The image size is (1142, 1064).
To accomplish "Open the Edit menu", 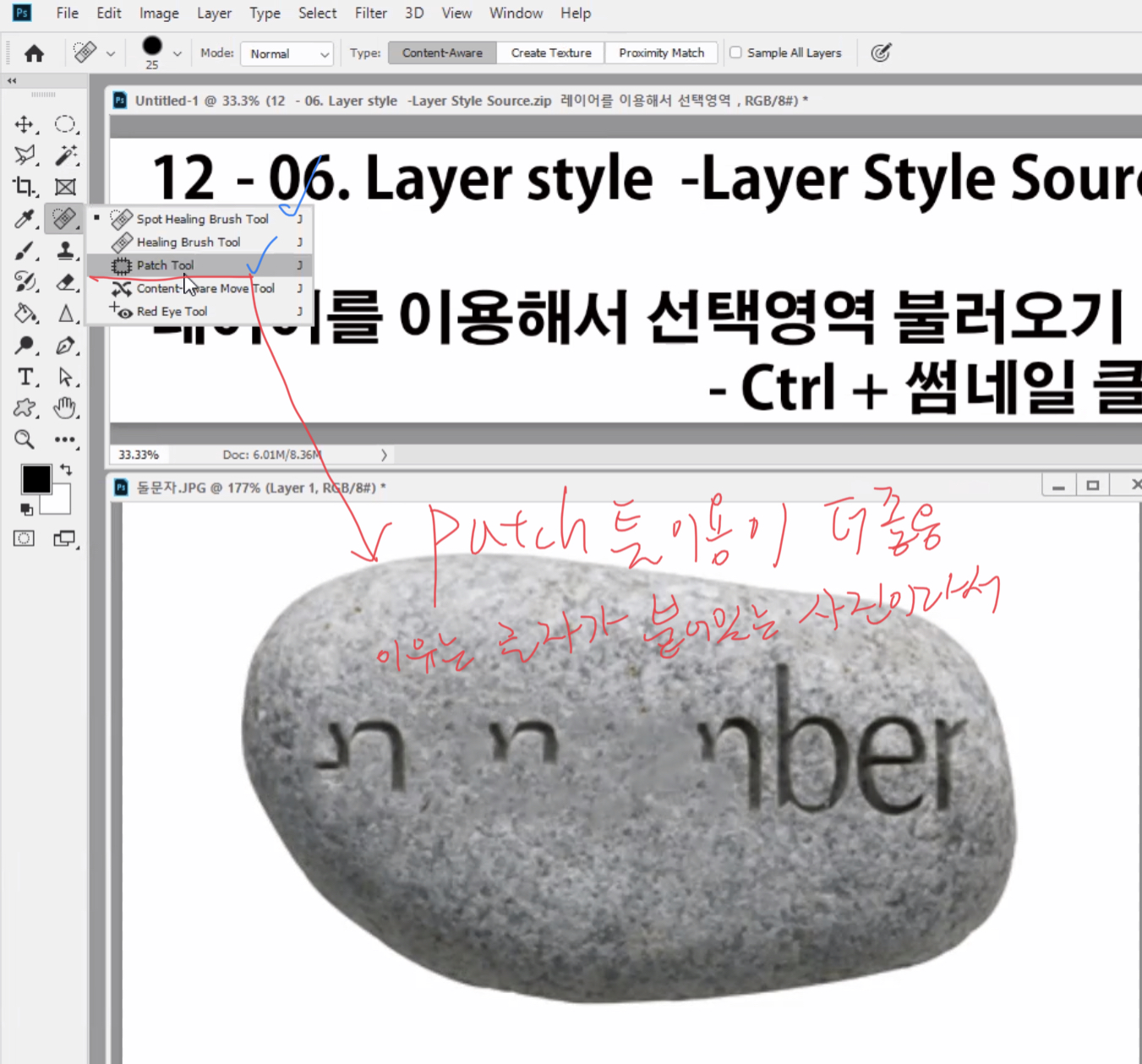I will pyautogui.click(x=108, y=13).
